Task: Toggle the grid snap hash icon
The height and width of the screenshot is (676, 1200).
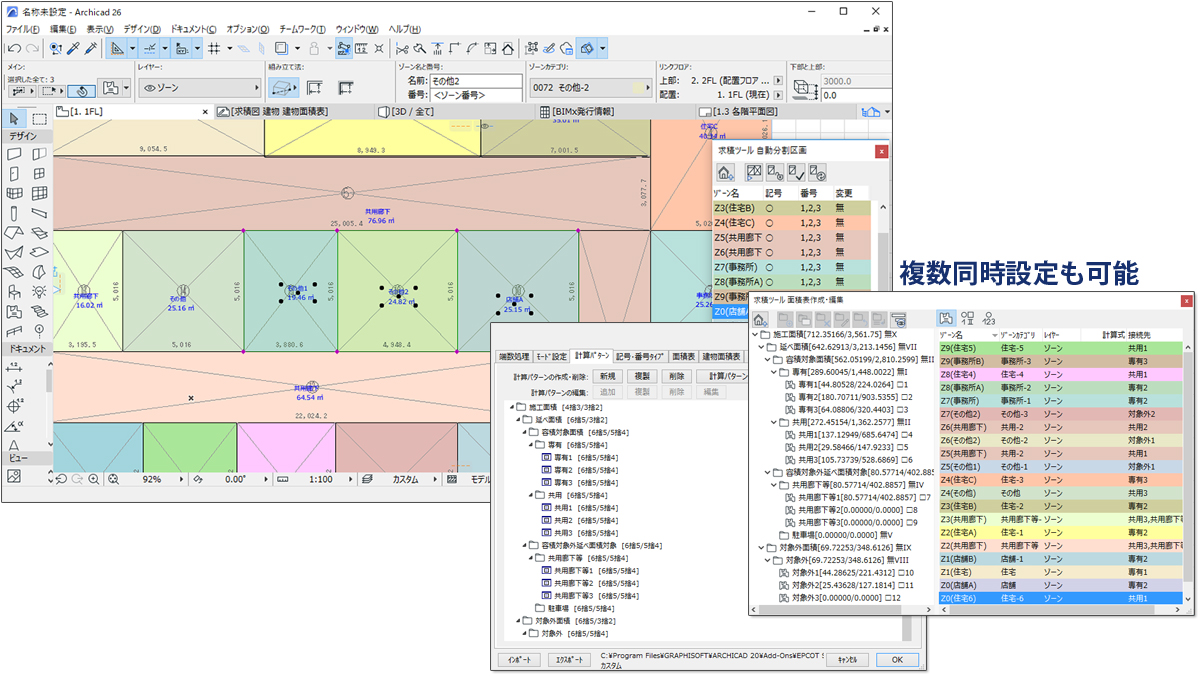Action: click(x=213, y=48)
